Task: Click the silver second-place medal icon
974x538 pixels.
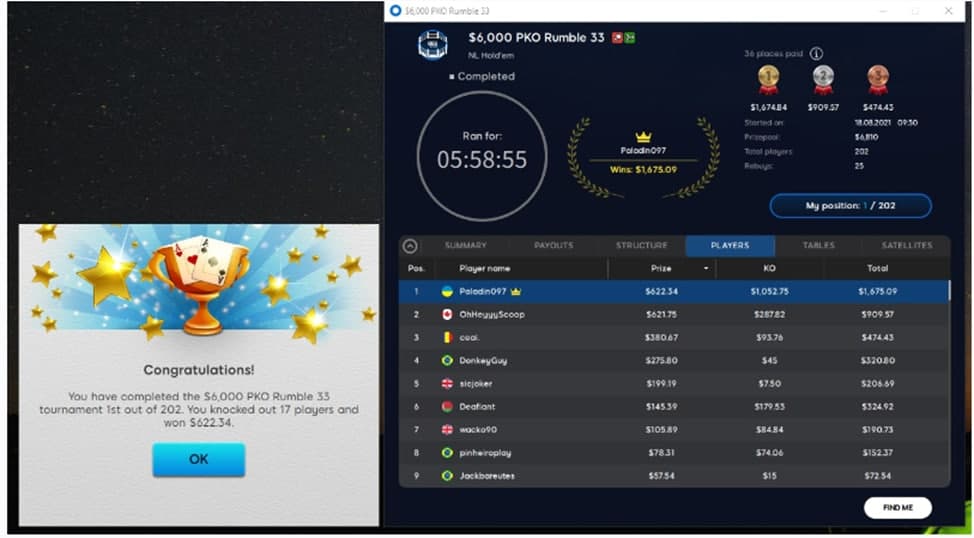Action: click(x=822, y=78)
